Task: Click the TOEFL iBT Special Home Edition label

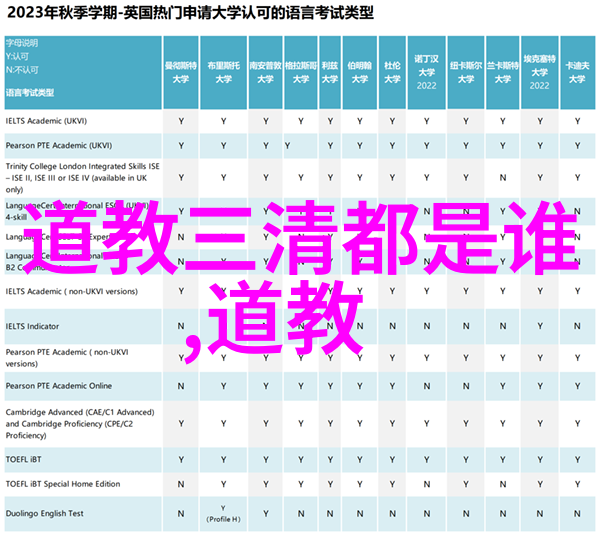Action: tap(63, 484)
